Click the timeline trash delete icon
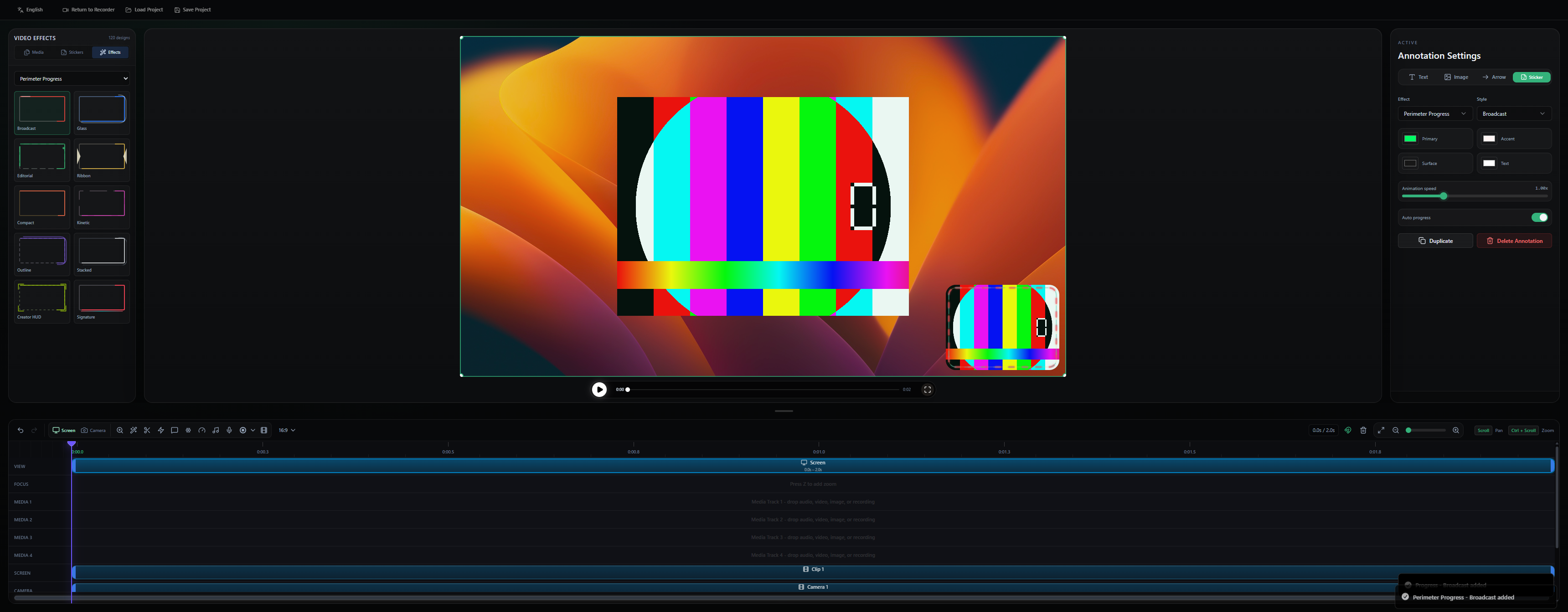The width and height of the screenshot is (1568, 612). pyautogui.click(x=1363, y=430)
